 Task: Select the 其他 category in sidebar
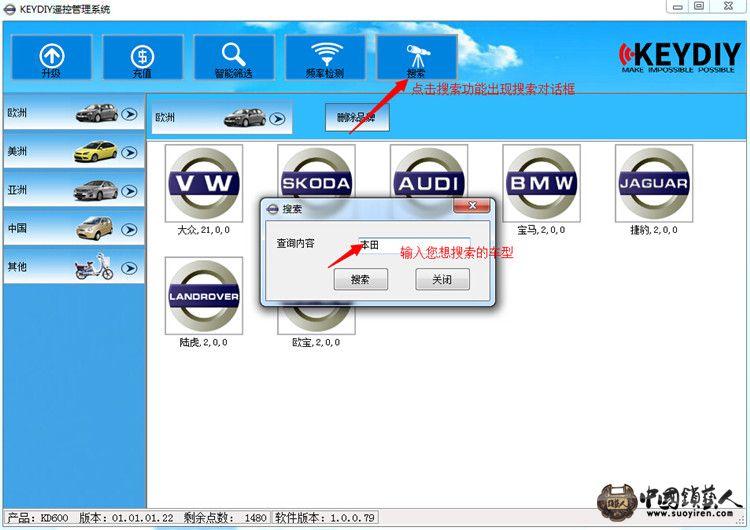pos(74,266)
